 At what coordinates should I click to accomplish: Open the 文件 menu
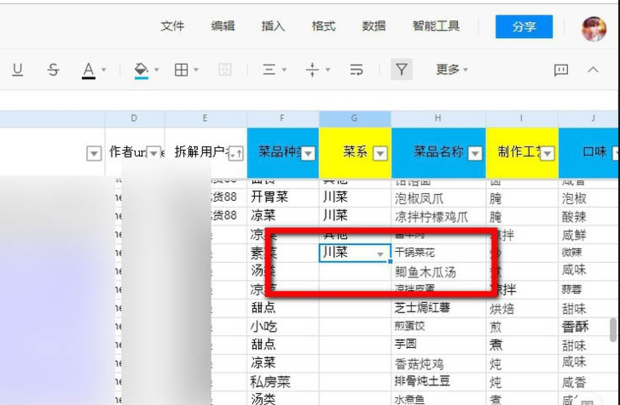pyautogui.click(x=172, y=26)
